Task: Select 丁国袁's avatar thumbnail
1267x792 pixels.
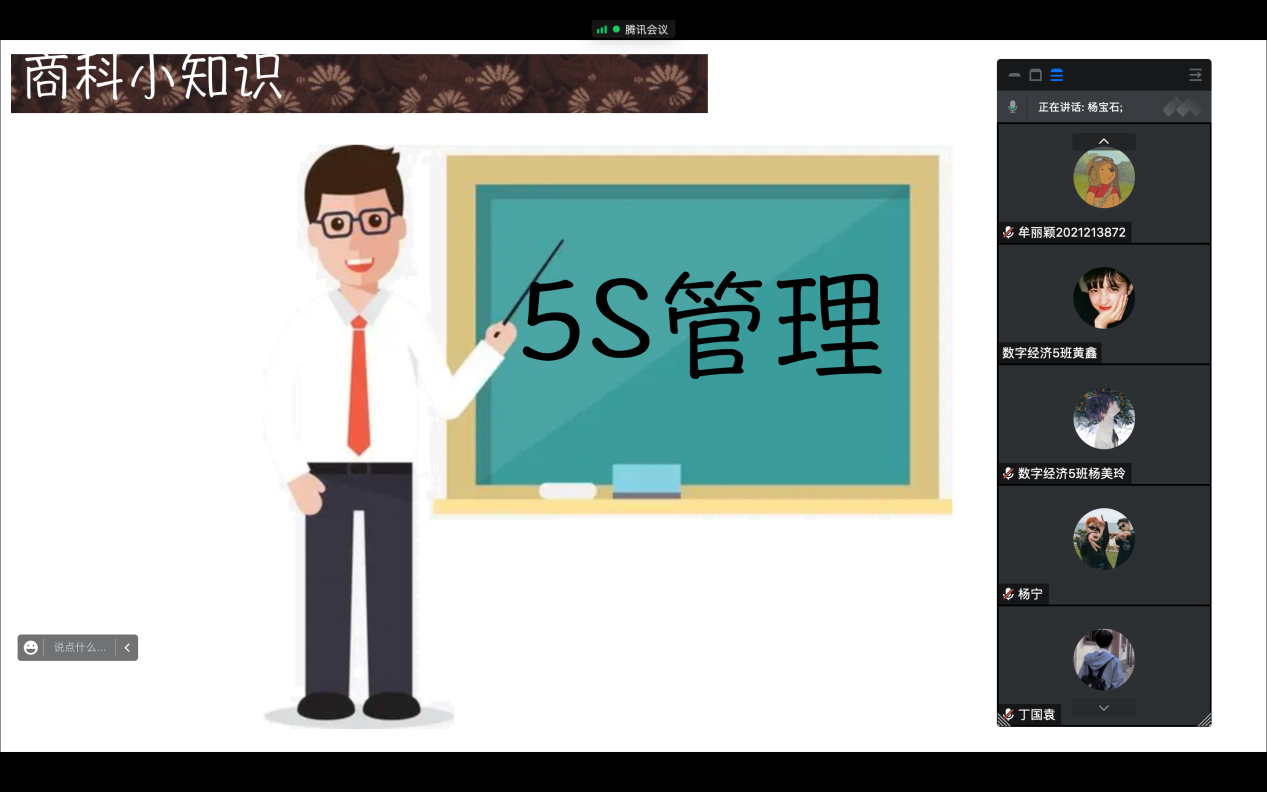Action: [x=1104, y=660]
